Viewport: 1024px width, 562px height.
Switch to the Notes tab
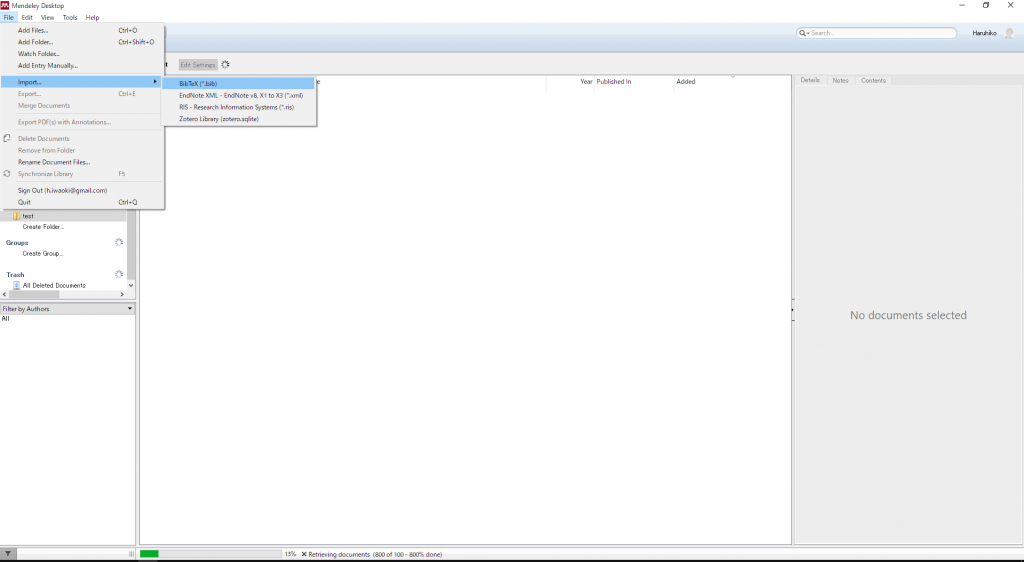(840, 80)
